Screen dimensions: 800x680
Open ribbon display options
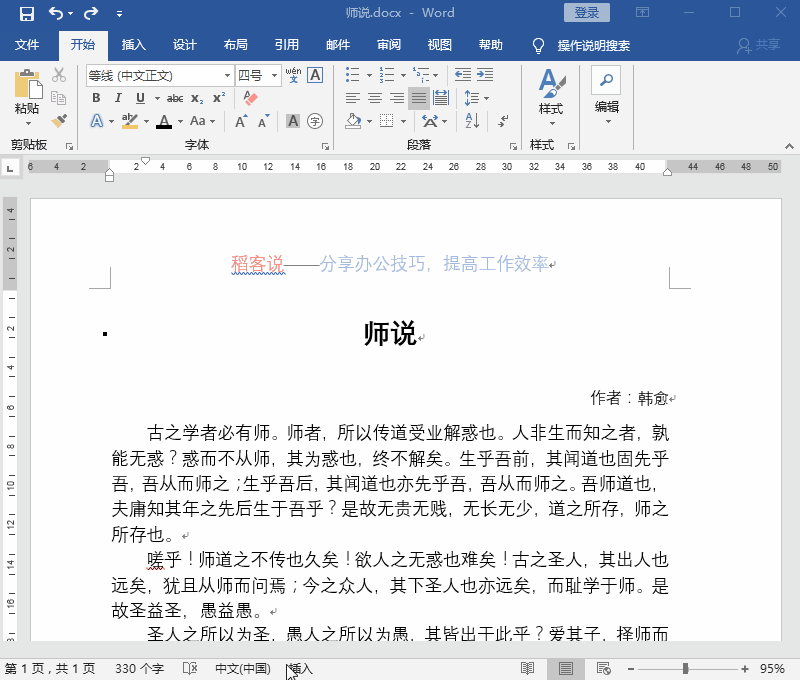(x=642, y=12)
